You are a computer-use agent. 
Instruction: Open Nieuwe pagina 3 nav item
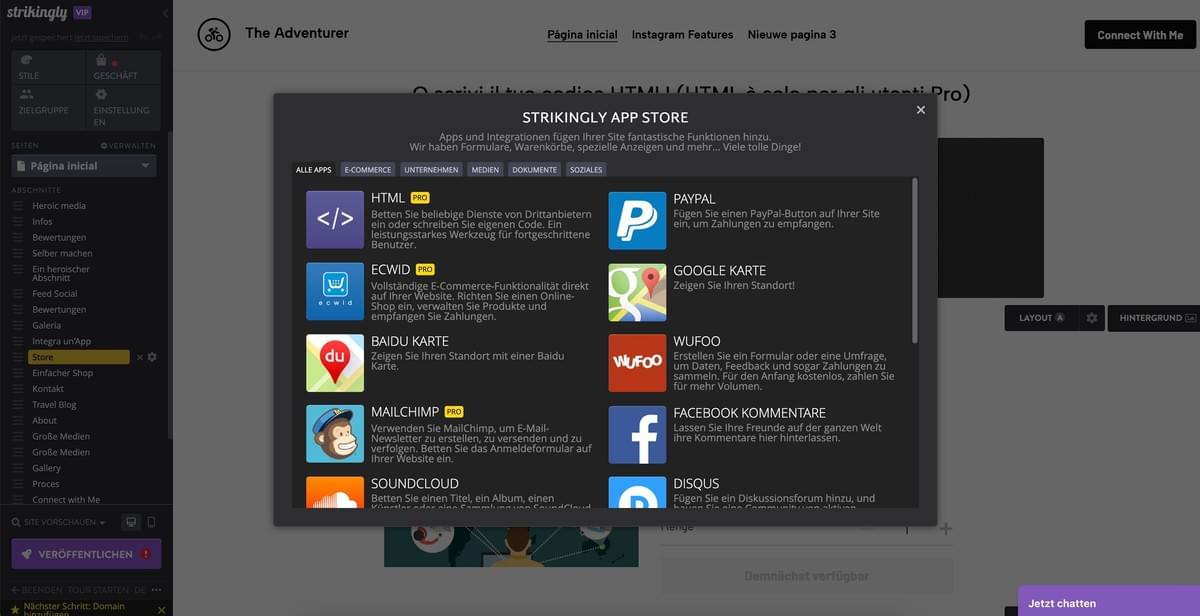point(792,35)
